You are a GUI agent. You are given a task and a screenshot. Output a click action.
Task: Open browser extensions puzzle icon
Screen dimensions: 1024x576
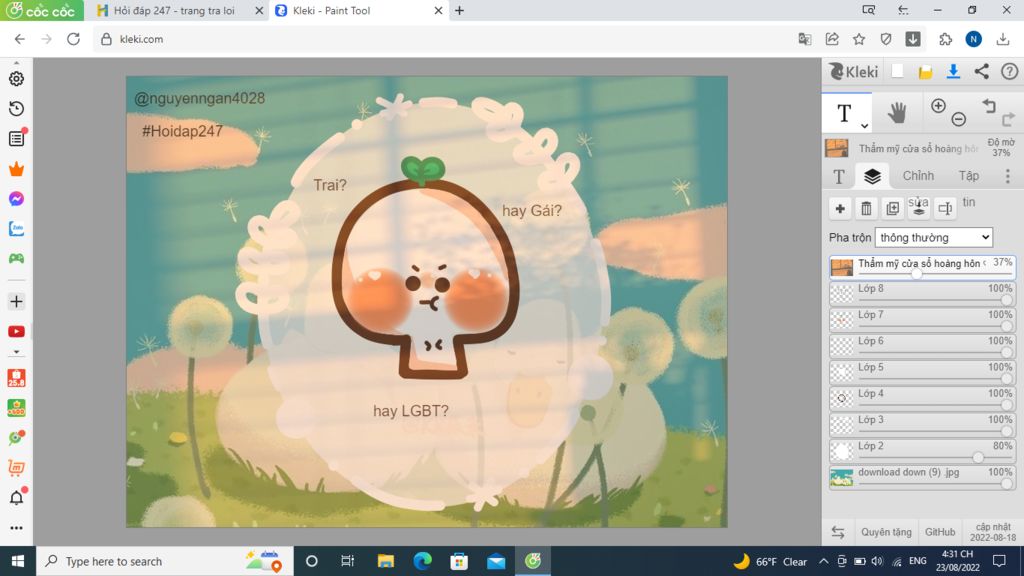click(945, 39)
